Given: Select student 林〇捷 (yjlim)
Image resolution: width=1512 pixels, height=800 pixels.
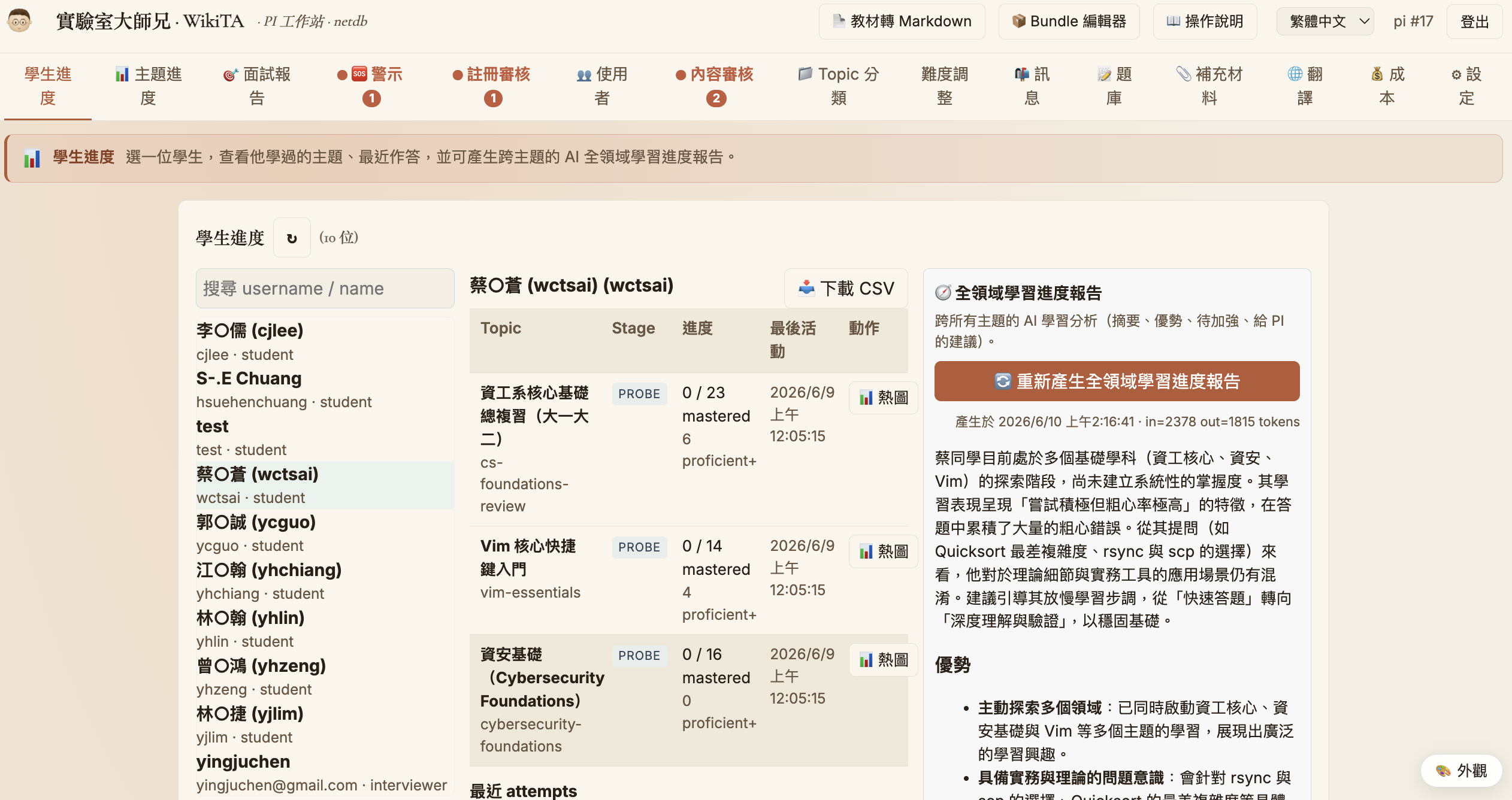Looking at the screenshot, I should 325,725.
